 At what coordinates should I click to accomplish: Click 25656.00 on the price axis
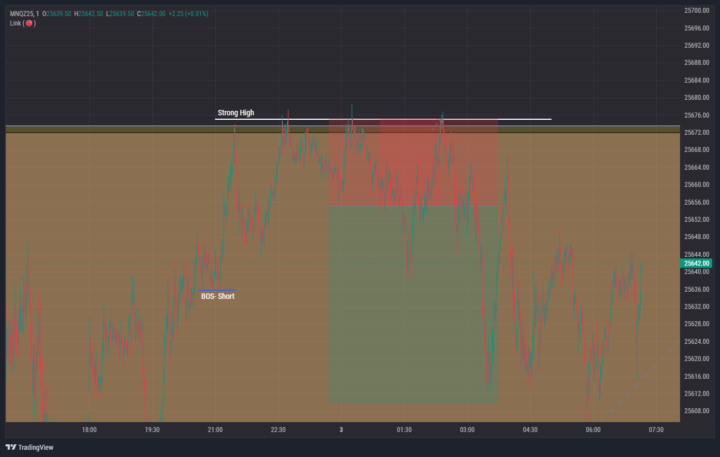(x=697, y=202)
